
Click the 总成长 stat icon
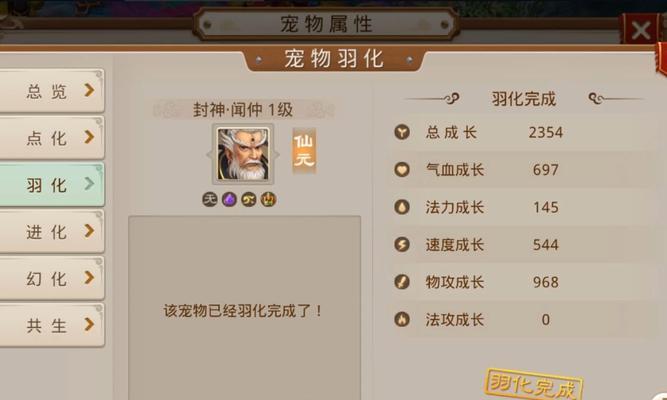[x=402, y=132]
